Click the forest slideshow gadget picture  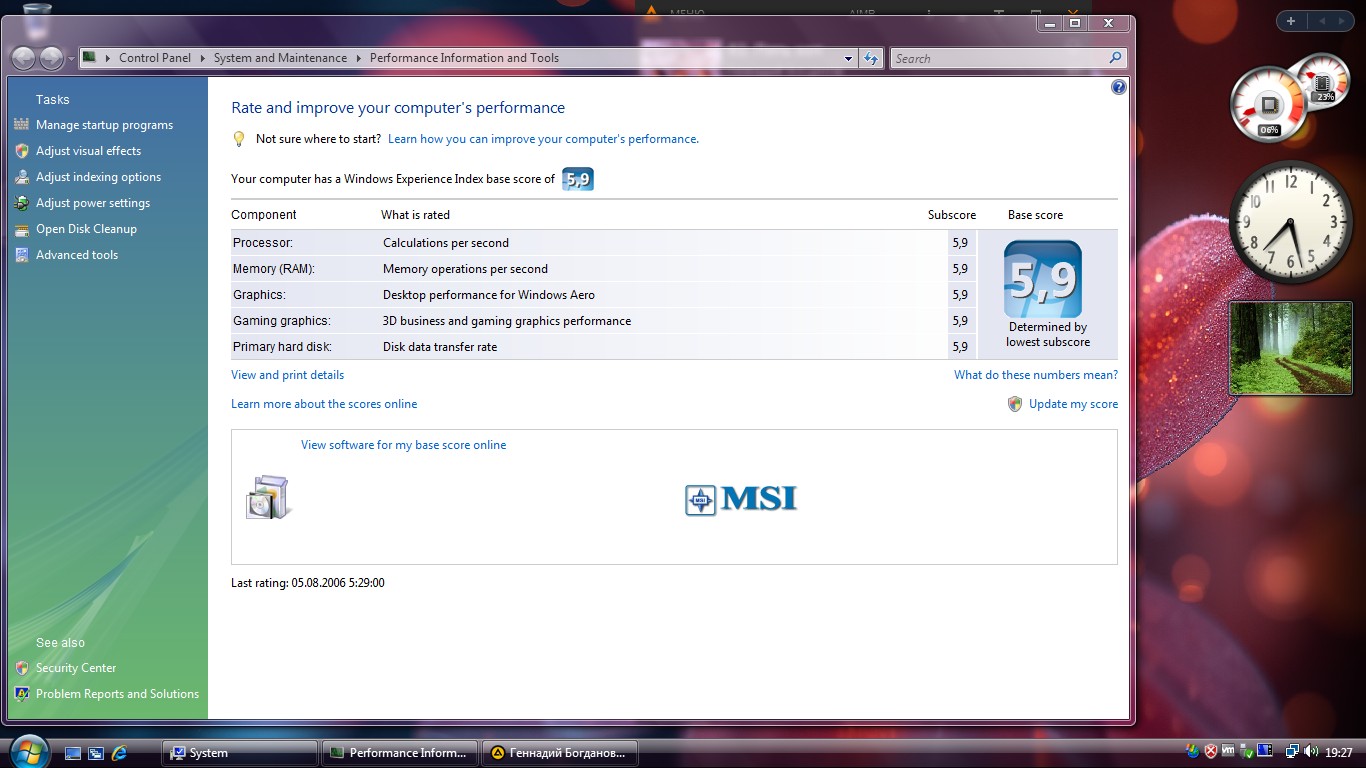point(1289,349)
